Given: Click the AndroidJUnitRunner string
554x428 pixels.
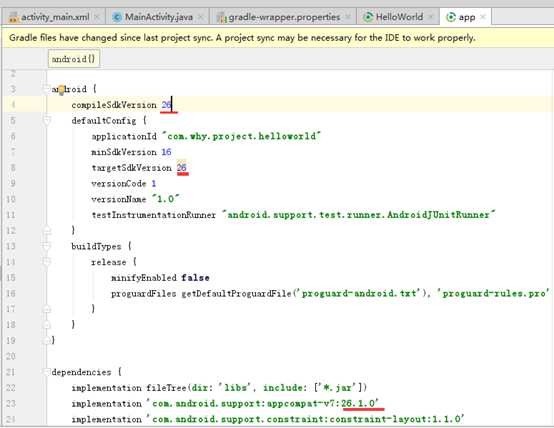Looking at the screenshot, I should coord(359,215).
